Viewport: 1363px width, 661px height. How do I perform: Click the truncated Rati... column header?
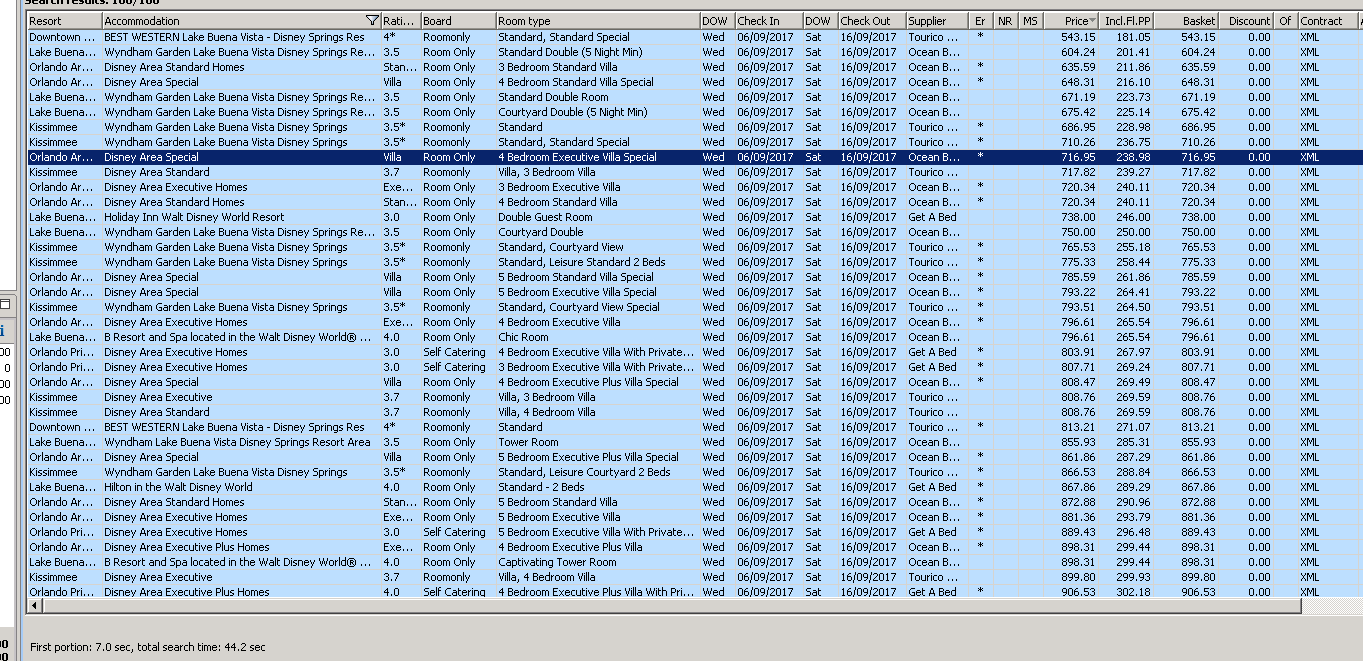pyautogui.click(x=400, y=21)
